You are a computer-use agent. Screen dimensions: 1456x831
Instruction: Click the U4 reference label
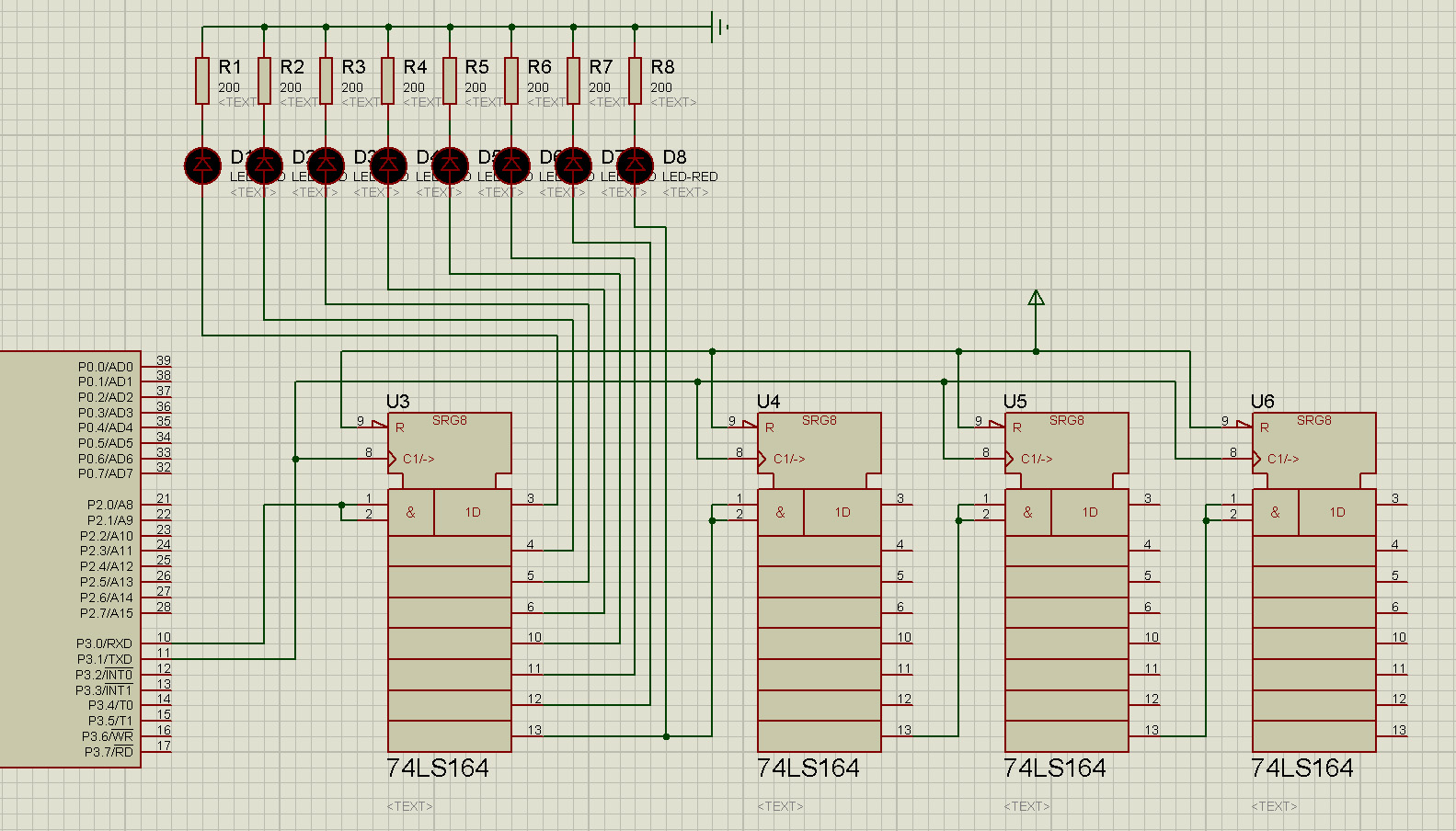(768, 402)
